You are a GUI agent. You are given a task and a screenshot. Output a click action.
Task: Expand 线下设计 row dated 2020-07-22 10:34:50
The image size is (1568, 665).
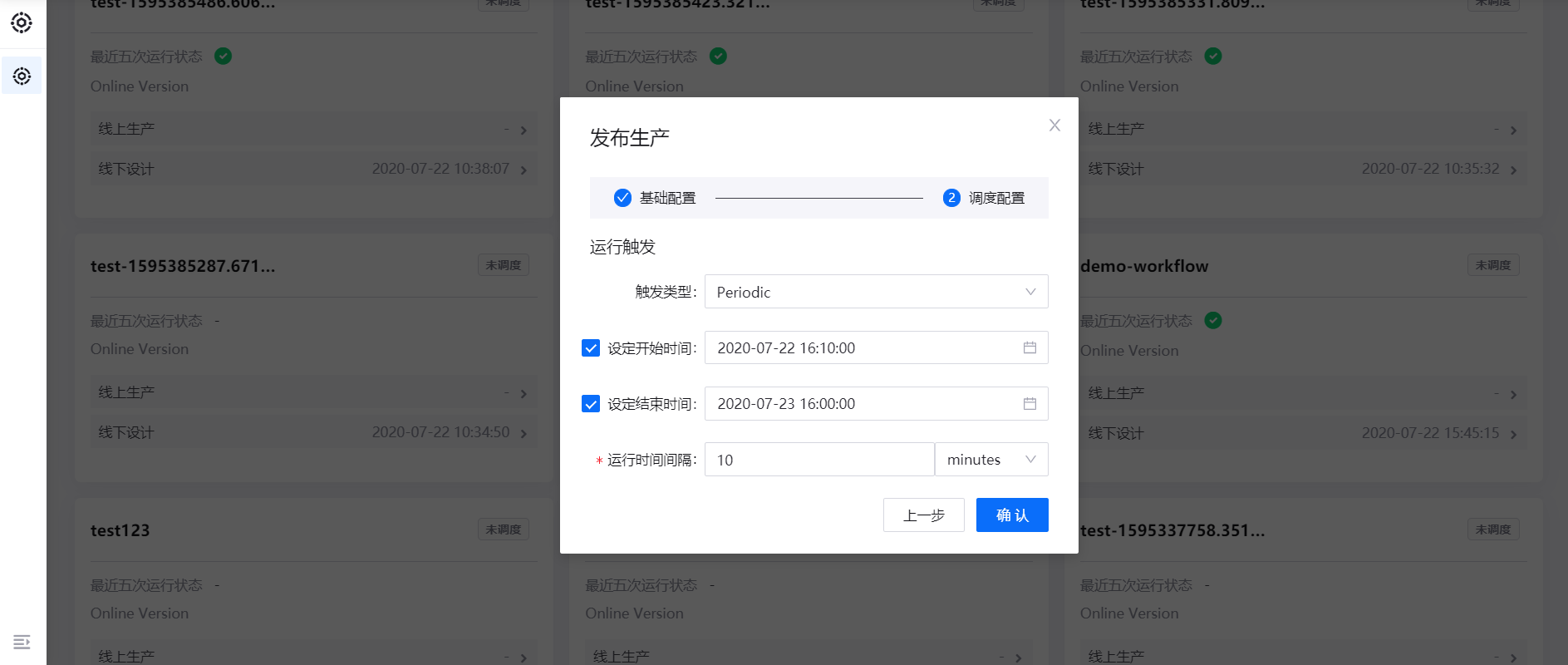(313, 432)
